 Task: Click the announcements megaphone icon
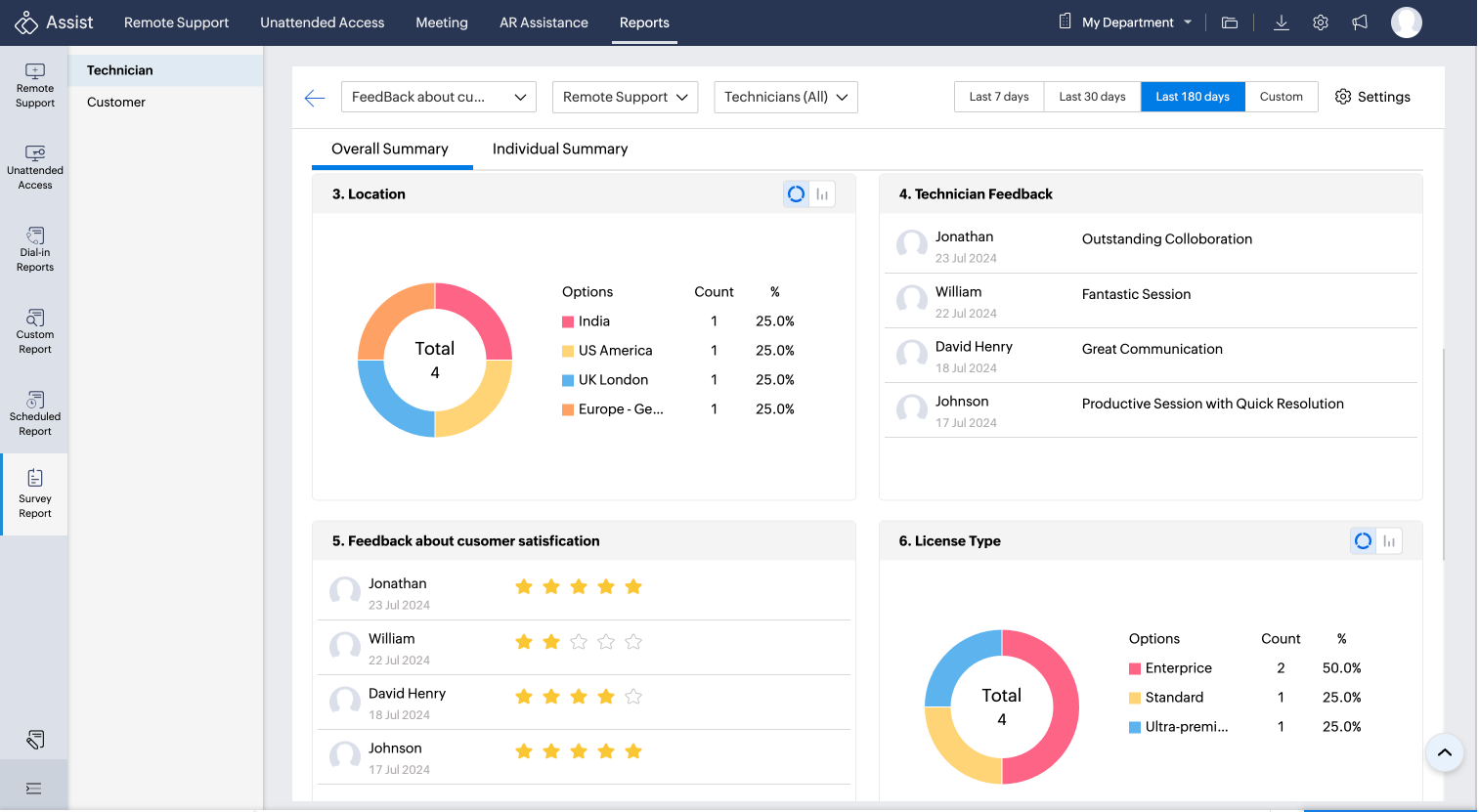click(x=1360, y=22)
